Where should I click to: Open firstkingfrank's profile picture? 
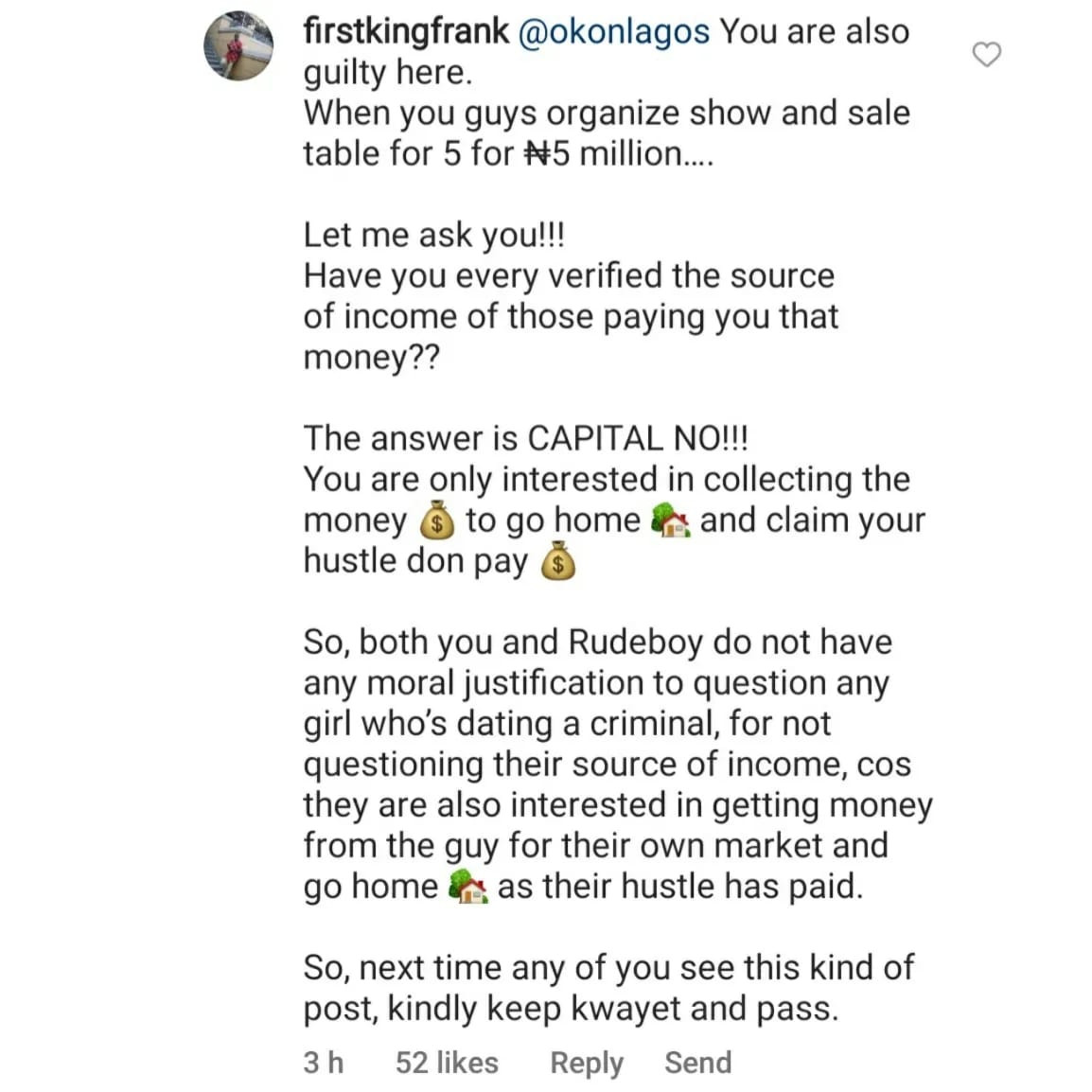[238, 46]
